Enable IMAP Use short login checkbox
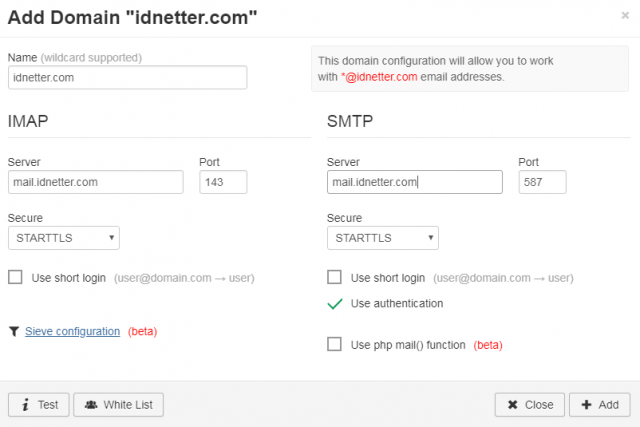640x427 pixels. coord(16,277)
